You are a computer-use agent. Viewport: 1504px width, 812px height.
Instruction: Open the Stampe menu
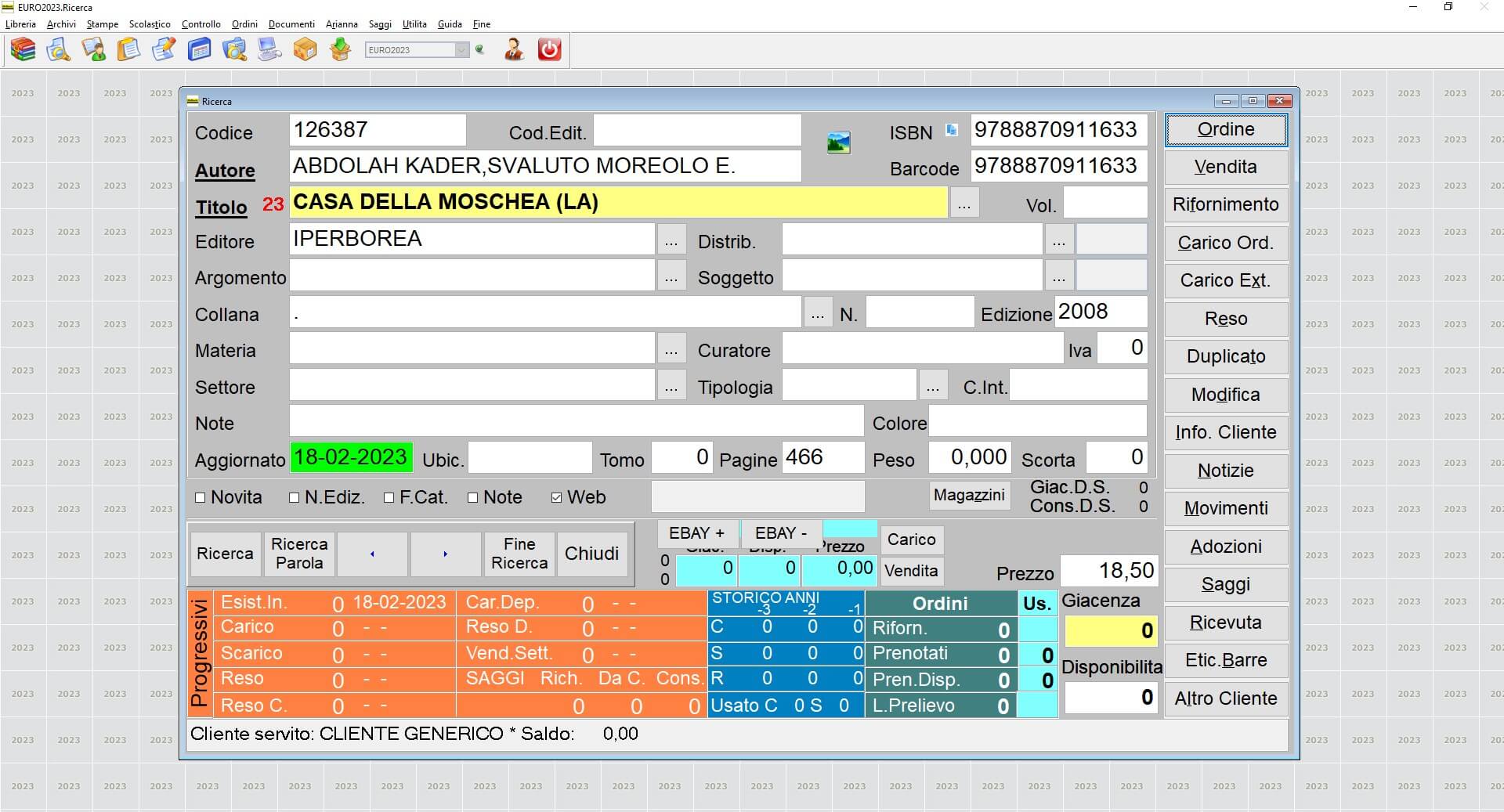pyautogui.click(x=103, y=24)
